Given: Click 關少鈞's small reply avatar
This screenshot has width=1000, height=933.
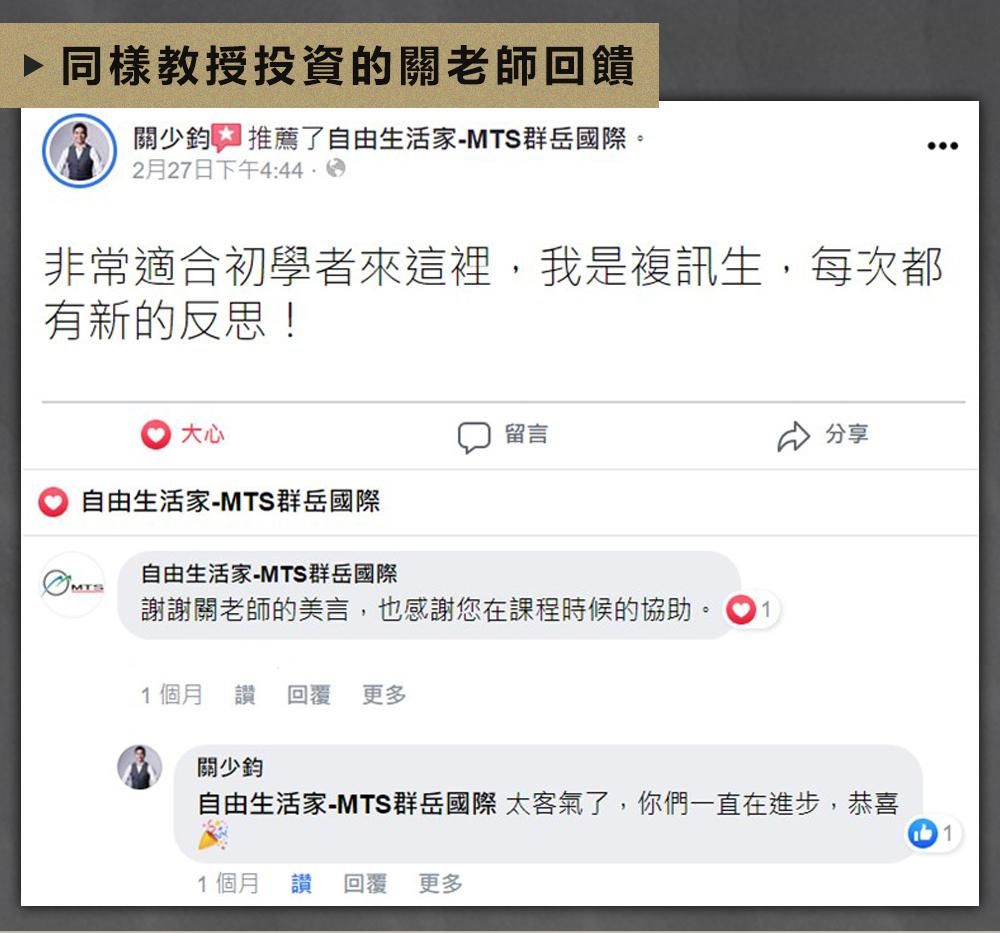Looking at the screenshot, I should [140, 767].
